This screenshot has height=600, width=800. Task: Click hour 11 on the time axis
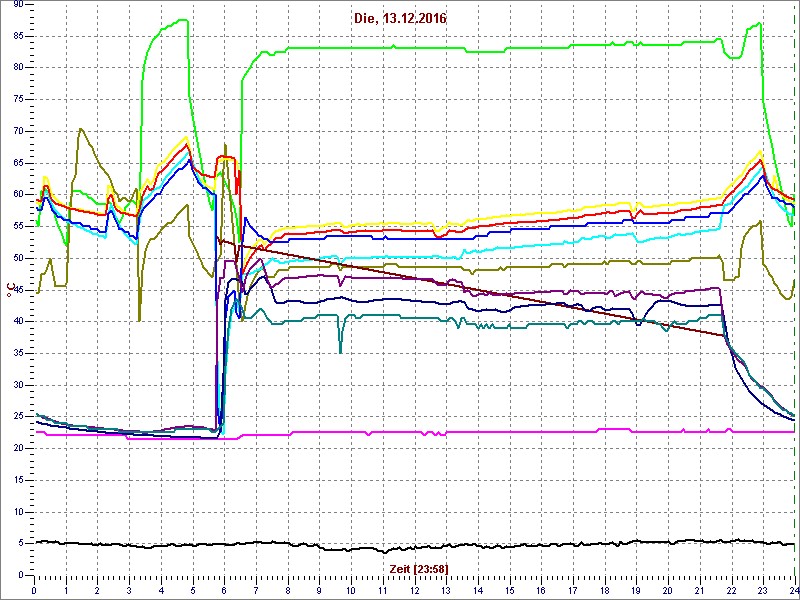[383, 588]
